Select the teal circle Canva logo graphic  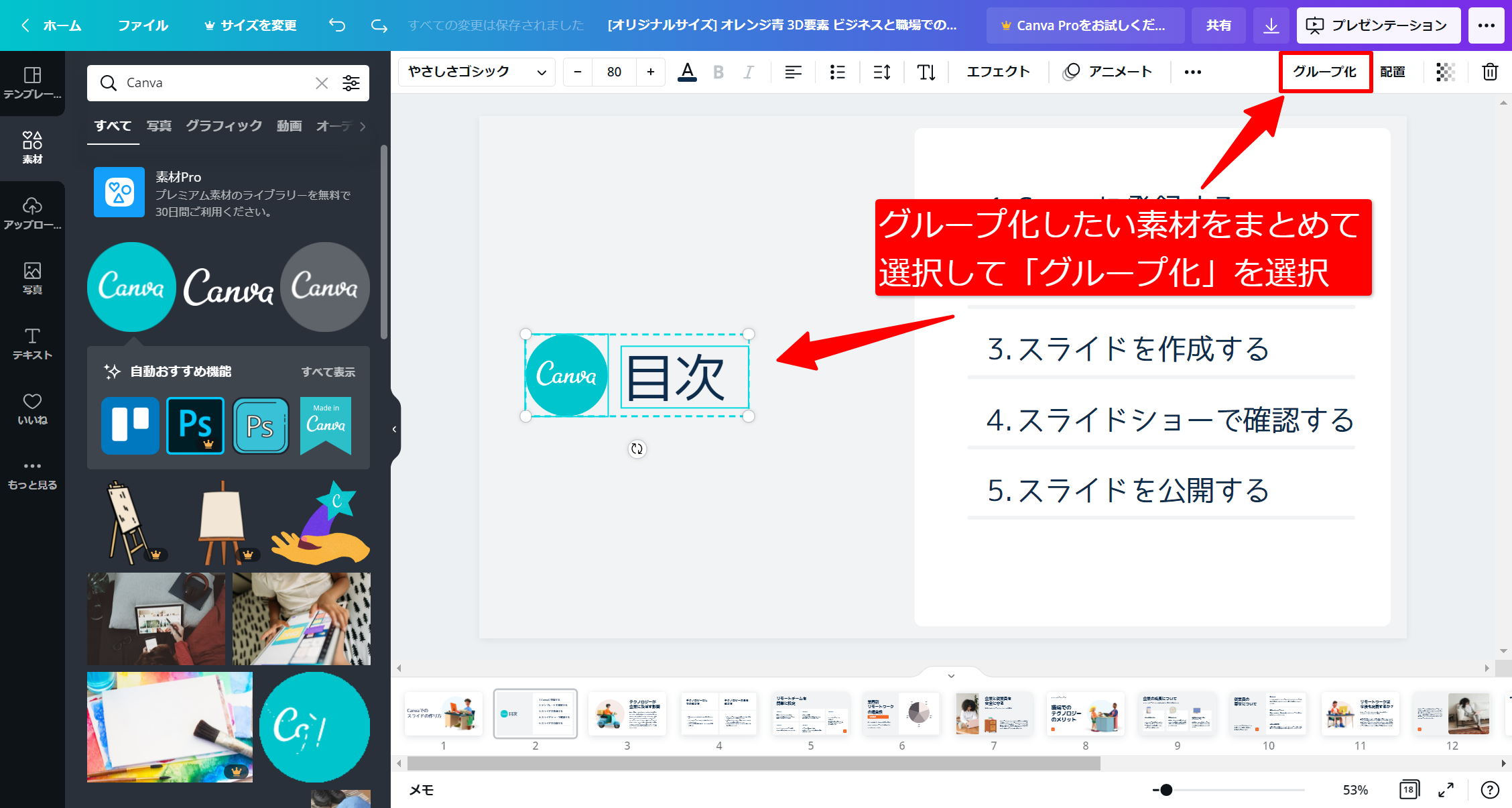pyautogui.click(x=131, y=287)
